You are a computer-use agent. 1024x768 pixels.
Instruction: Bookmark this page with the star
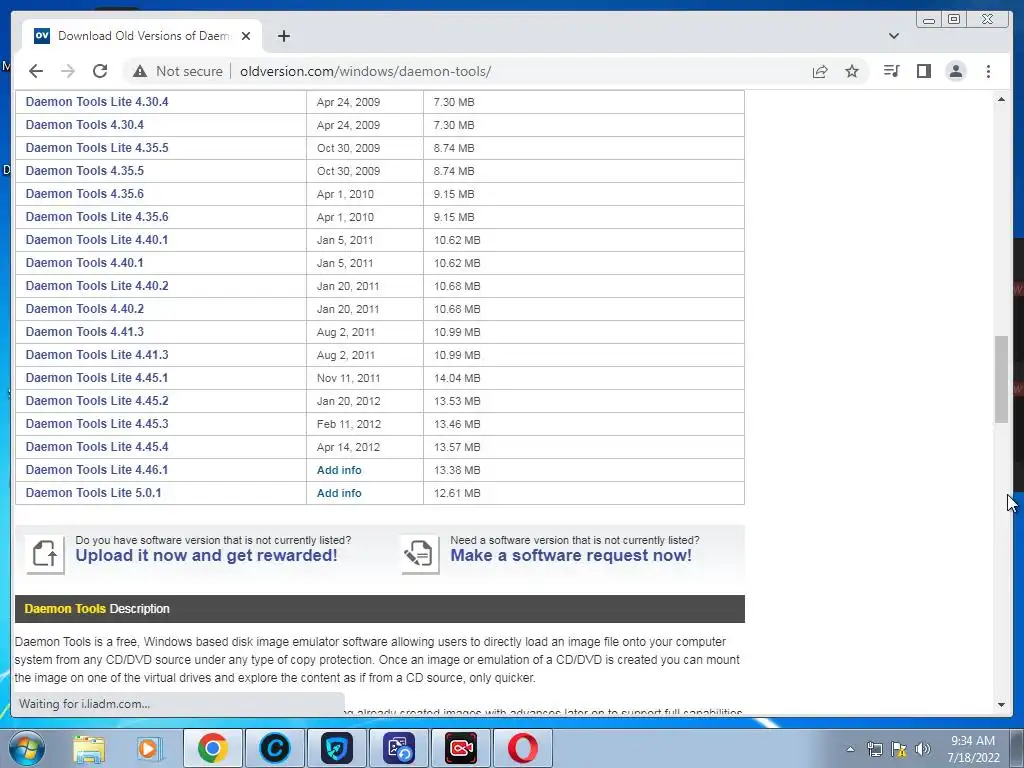click(852, 71)
